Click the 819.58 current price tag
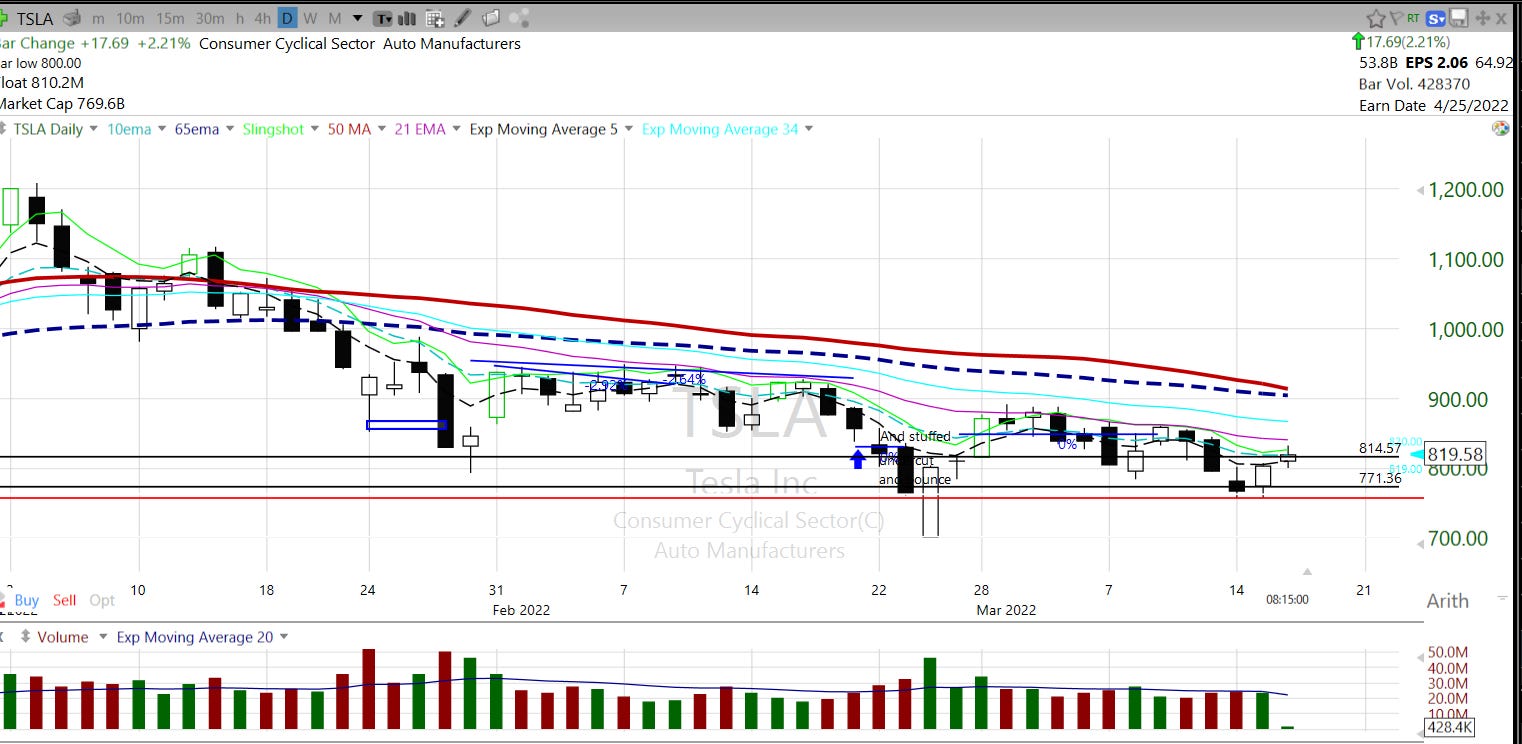This screenshot has width=1522, height=744. [x=1455, y=454]
